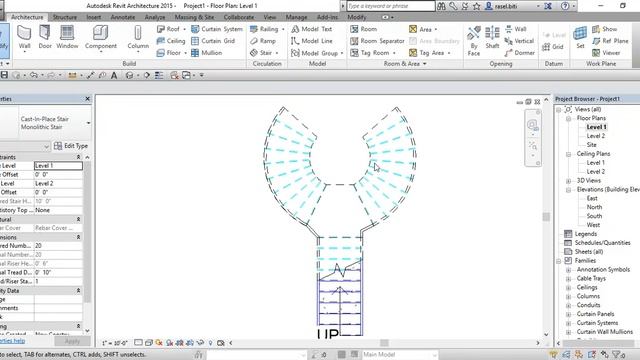The width and height of the screenshot is (640, 360).
Task: Choose the Mullion tool
Action: [207, 53]
